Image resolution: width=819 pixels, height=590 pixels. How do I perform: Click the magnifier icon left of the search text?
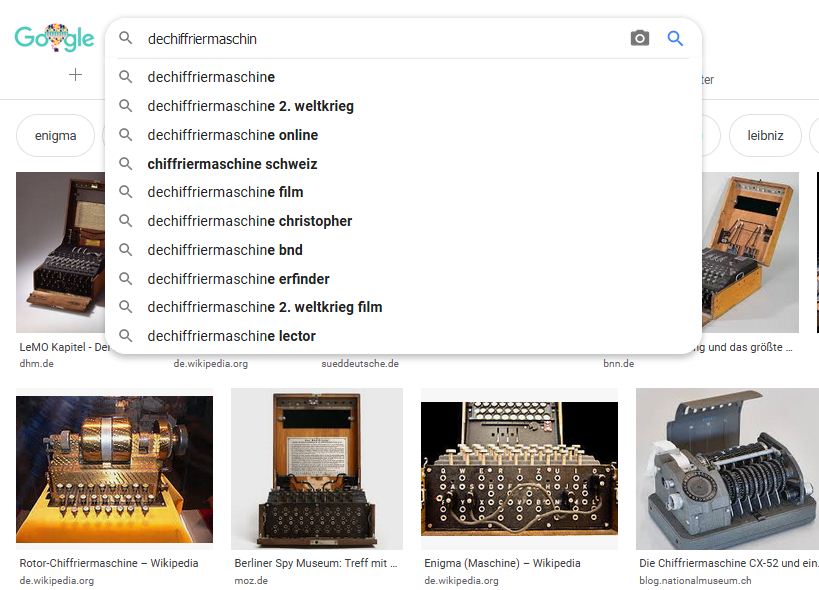pyautogui.click(x=125, y=38)
